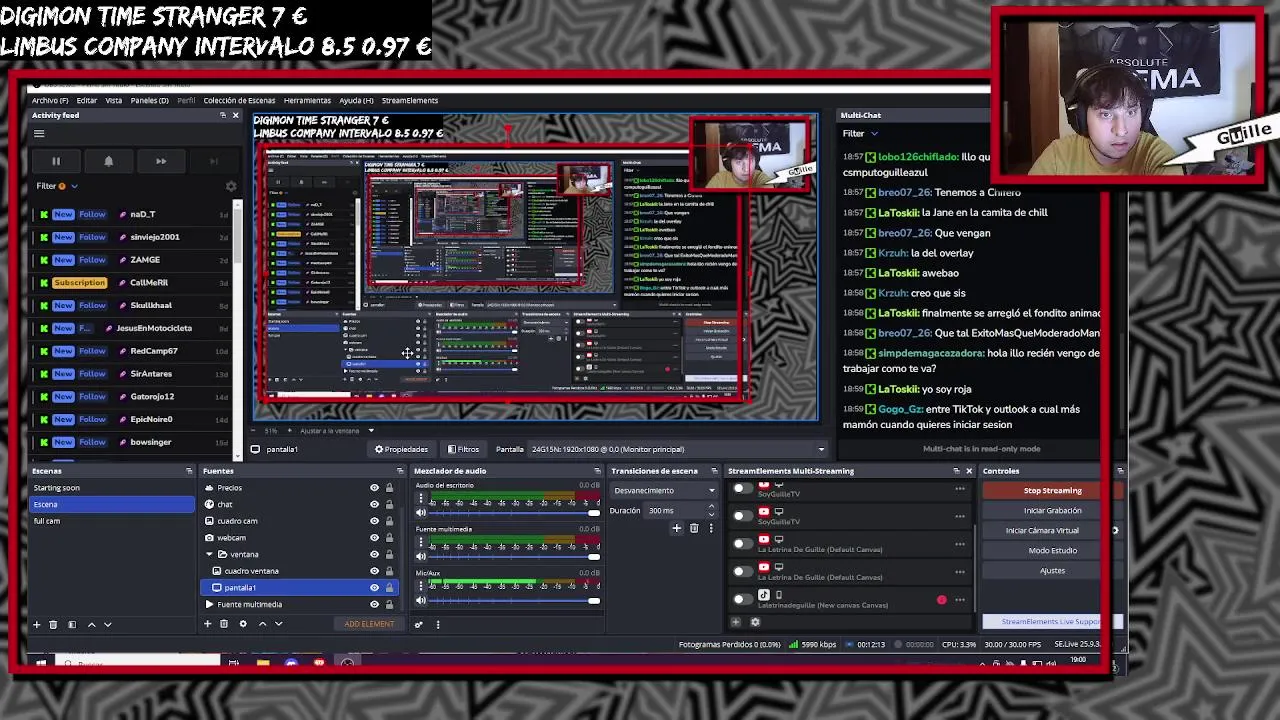Screen dimensions: 1280x720
Task: Open source properties gear in Fuentes toolbar
Action: (243, 624)
